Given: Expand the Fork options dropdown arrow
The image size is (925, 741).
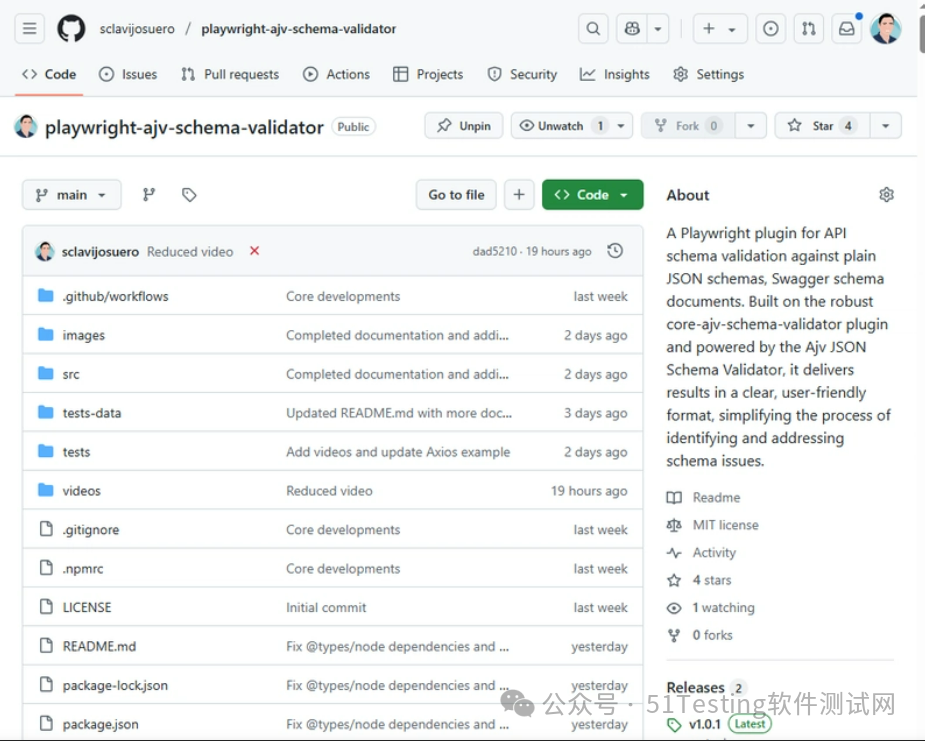Looking at the screenshot, I should (751, 126).
